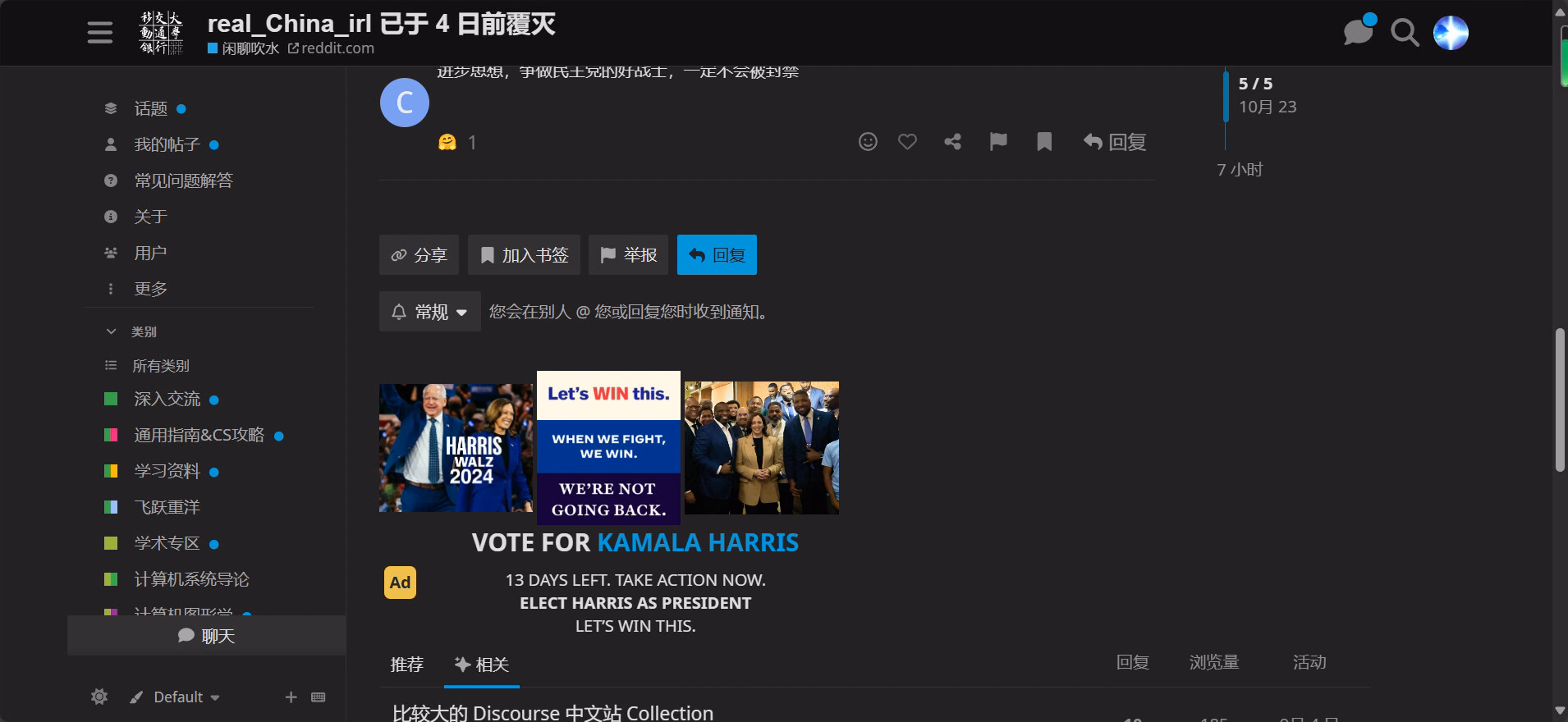Click the 分享 share topic button

point(419,255)
